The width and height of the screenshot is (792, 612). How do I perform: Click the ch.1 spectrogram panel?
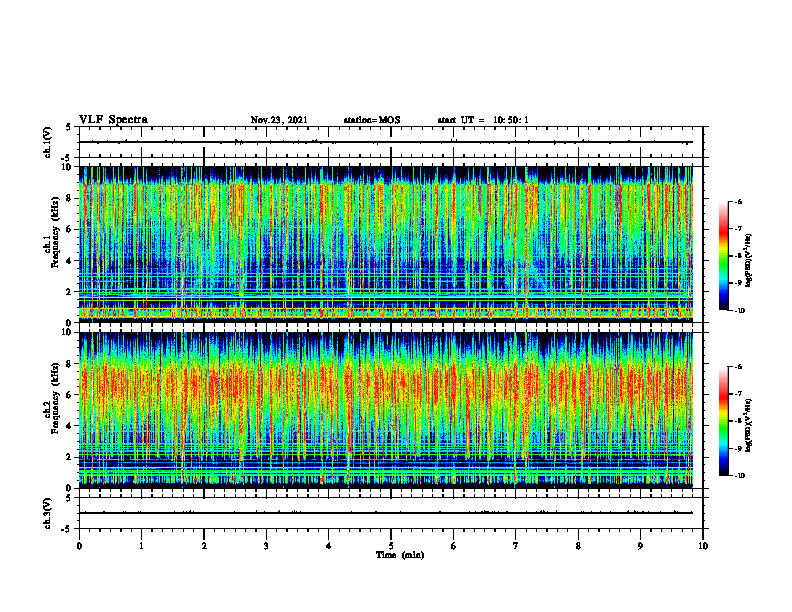[386, 244]
